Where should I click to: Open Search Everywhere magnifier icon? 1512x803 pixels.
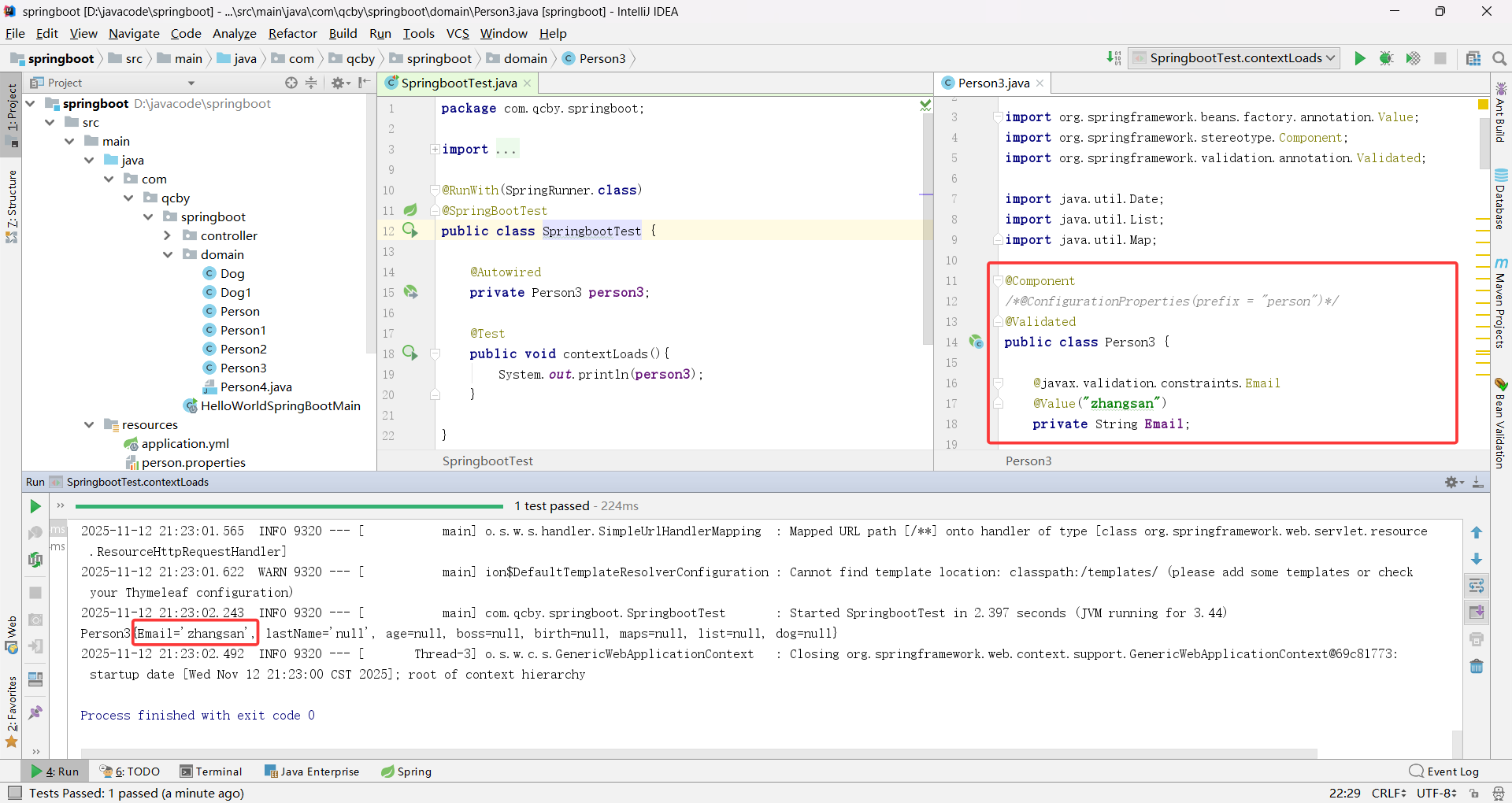click(1499, 58)
